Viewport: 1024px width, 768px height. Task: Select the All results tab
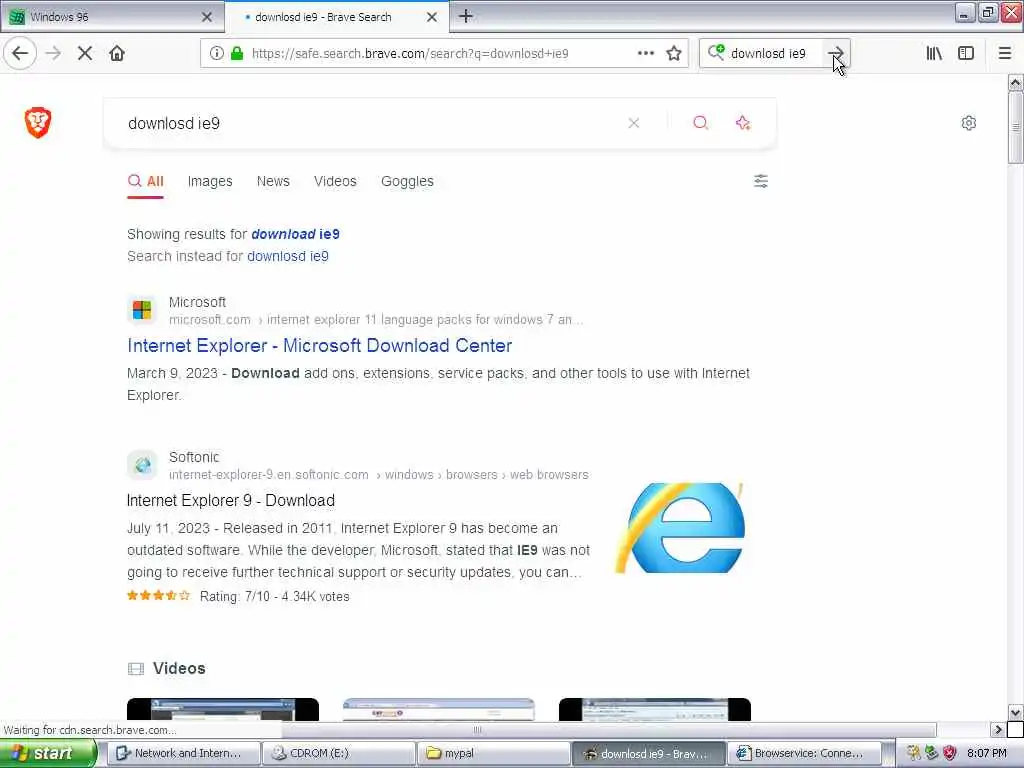(x=146, y=181)
